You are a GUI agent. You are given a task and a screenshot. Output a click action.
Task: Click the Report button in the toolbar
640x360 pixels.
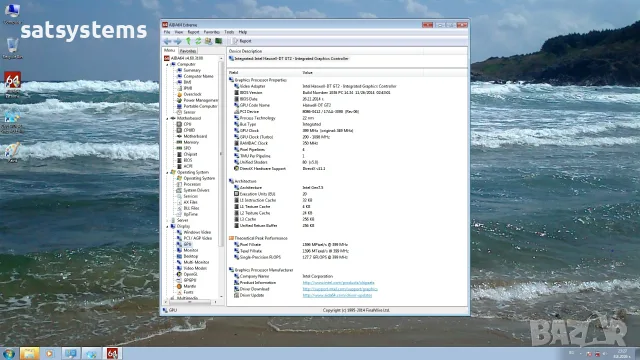point(242,41)
